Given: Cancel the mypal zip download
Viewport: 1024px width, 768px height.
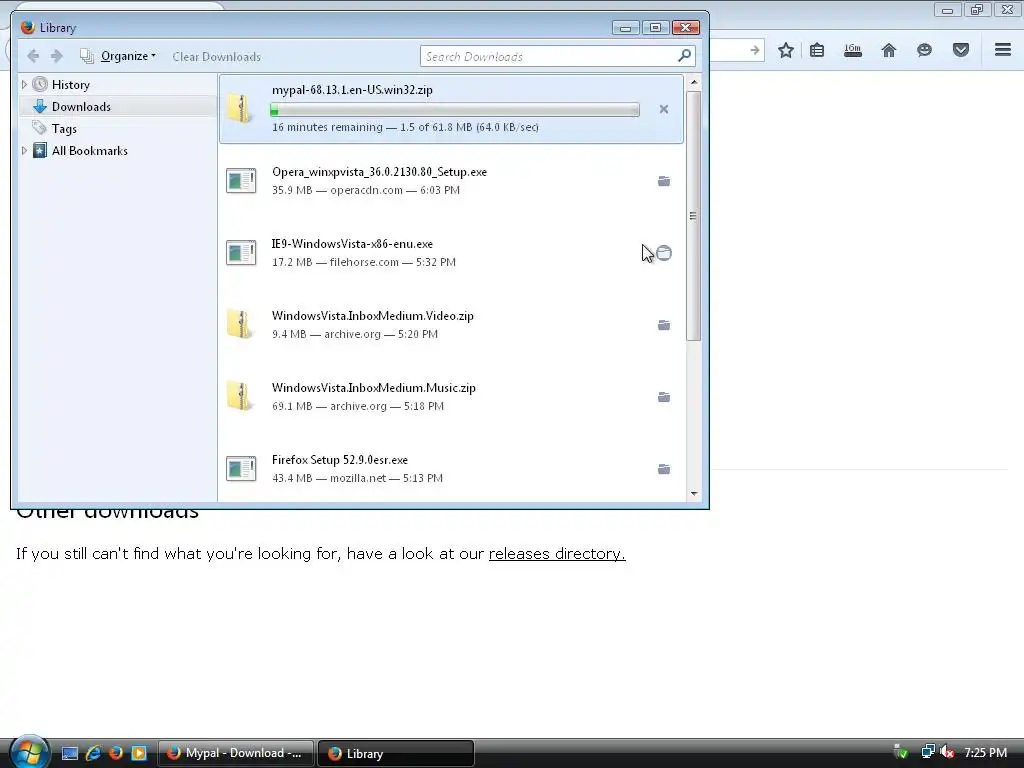Looking at the screenshot, I should click(x=664, y=109).
